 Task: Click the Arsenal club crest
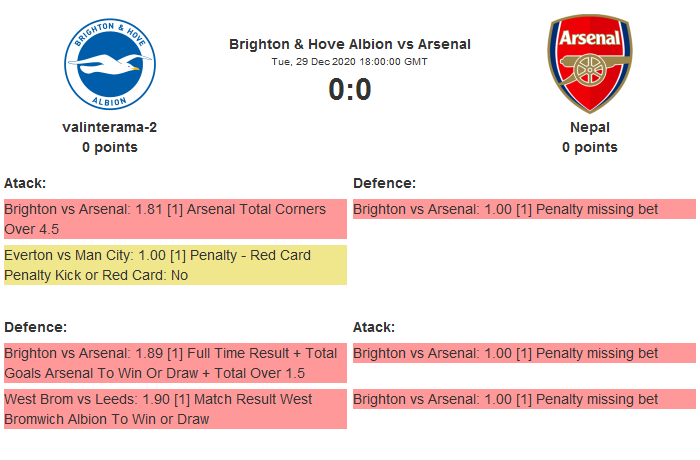point(589,63)
